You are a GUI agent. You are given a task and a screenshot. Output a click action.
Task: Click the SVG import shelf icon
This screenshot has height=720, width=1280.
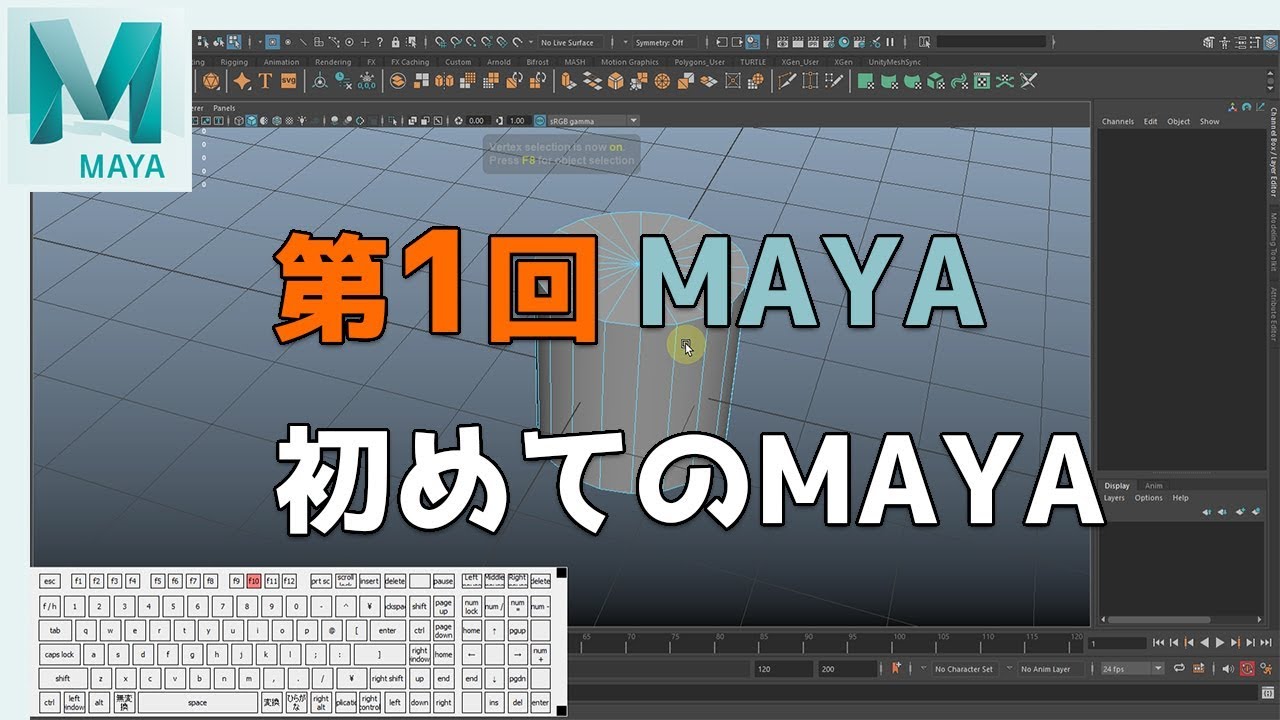289,82
